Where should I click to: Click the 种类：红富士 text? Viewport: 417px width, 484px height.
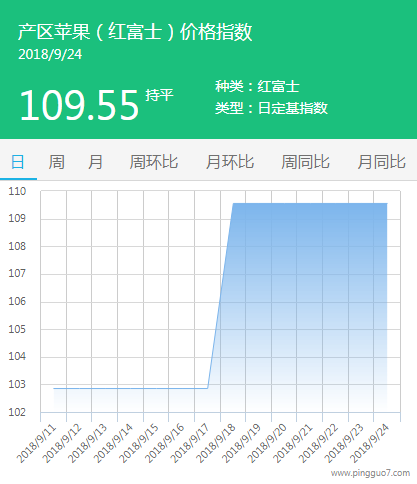257,87
